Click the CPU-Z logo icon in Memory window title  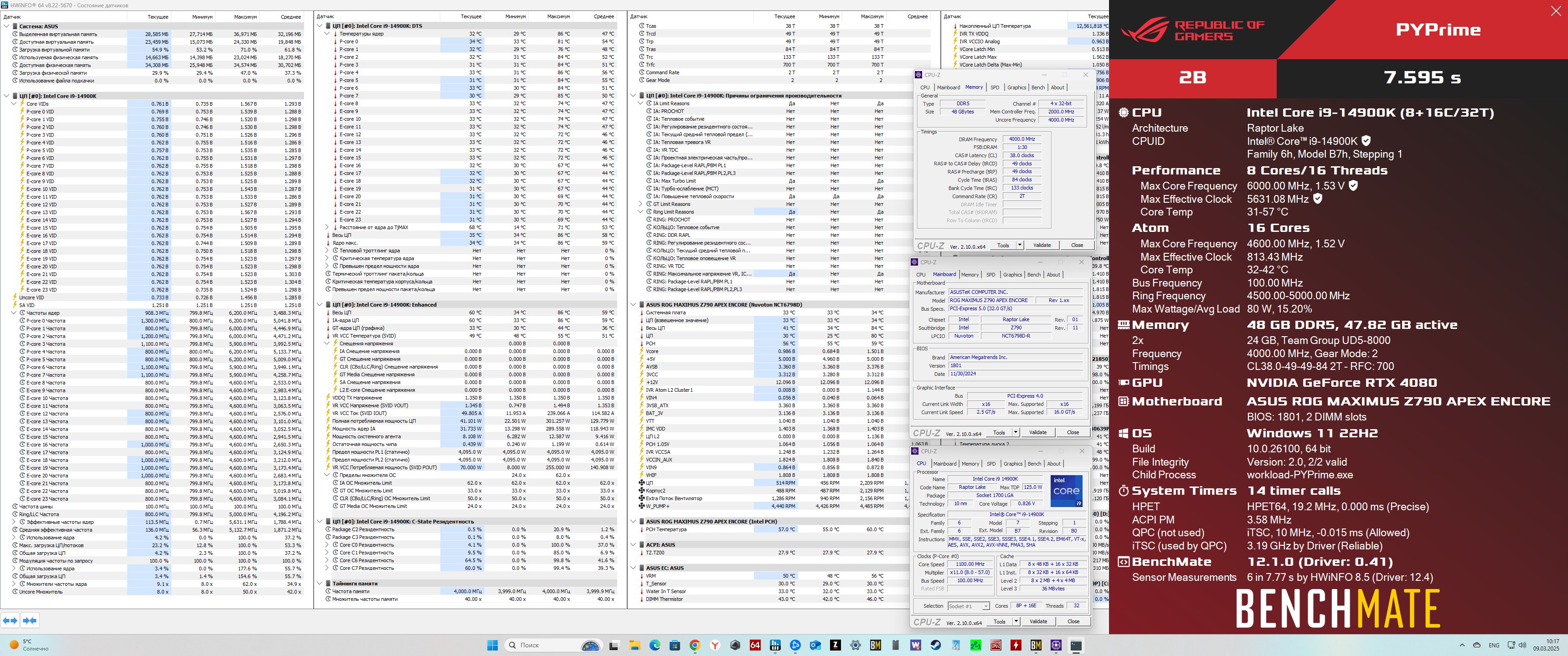tap(918, 75)
